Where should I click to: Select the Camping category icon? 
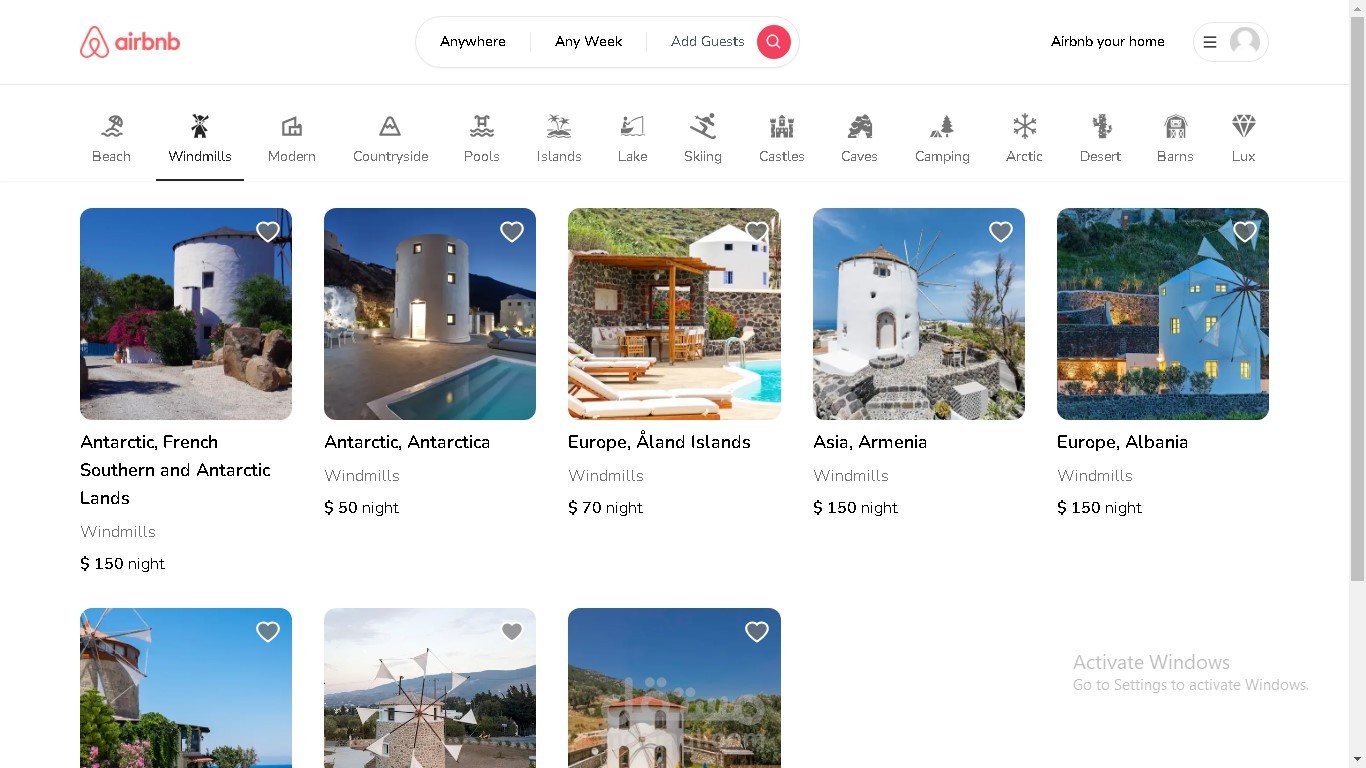point(942,126)
